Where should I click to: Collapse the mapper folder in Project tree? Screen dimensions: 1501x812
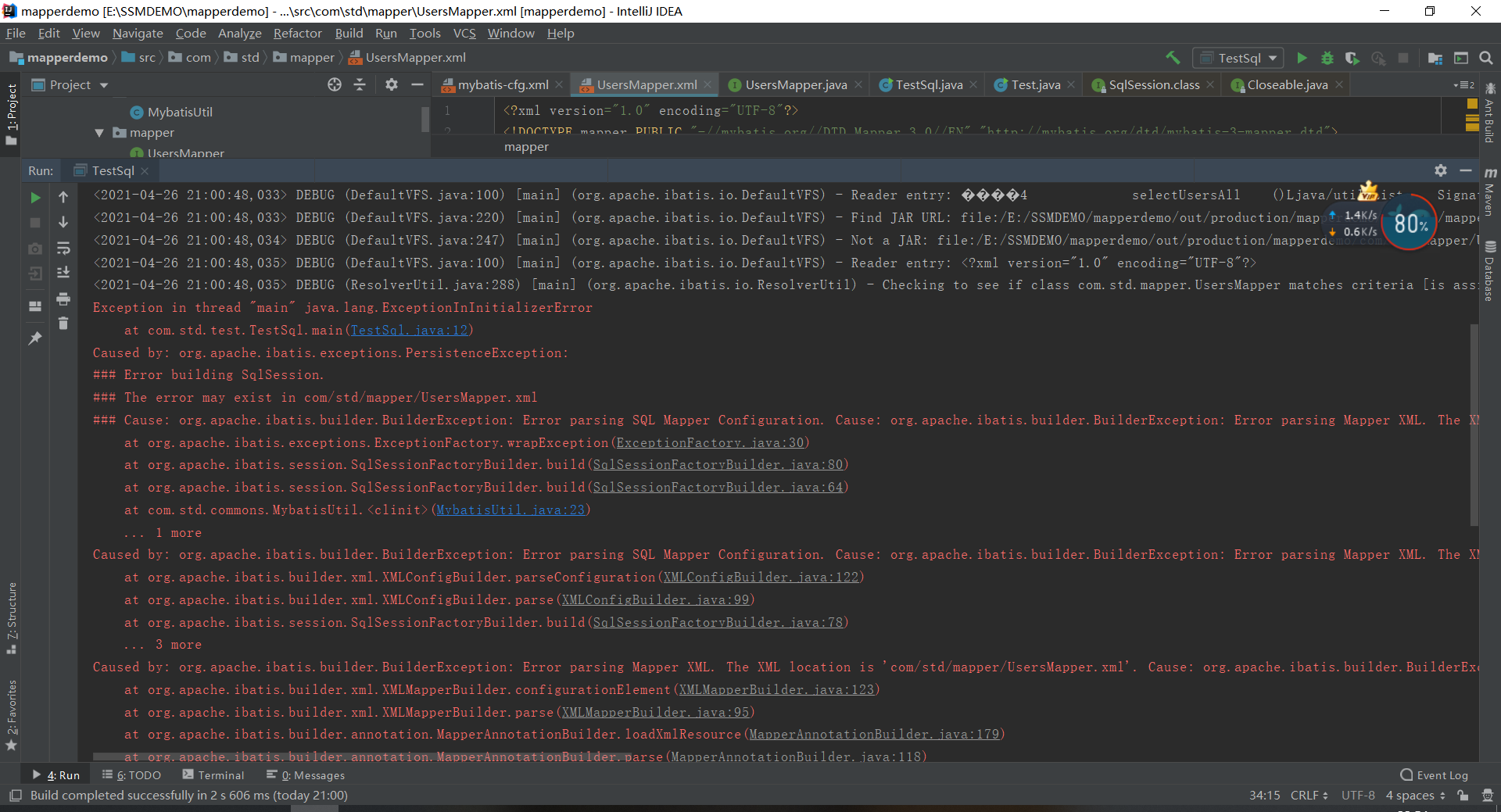pos(99,133)
